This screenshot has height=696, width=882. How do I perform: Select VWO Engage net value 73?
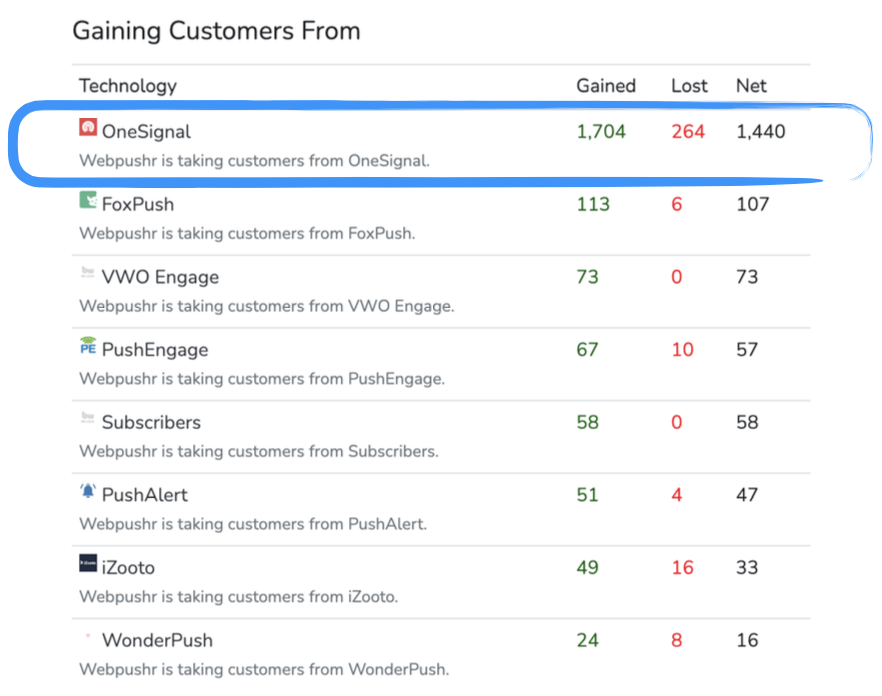(747, 277)
